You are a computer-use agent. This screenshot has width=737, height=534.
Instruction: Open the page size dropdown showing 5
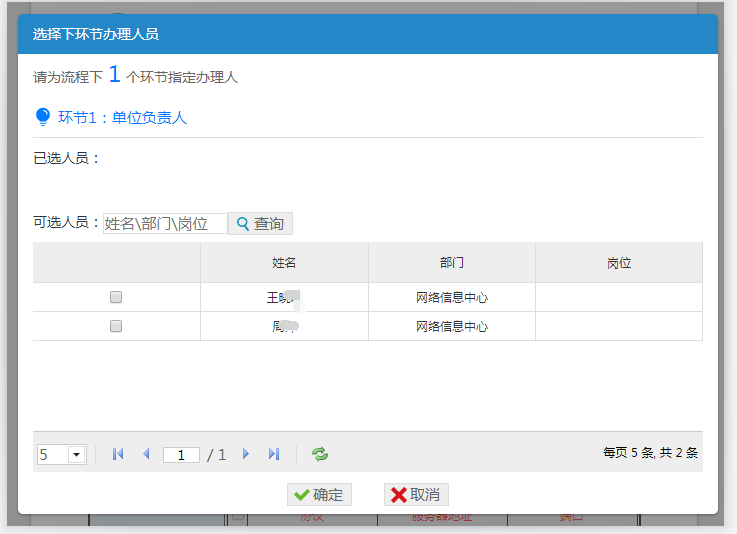(77, 455)
